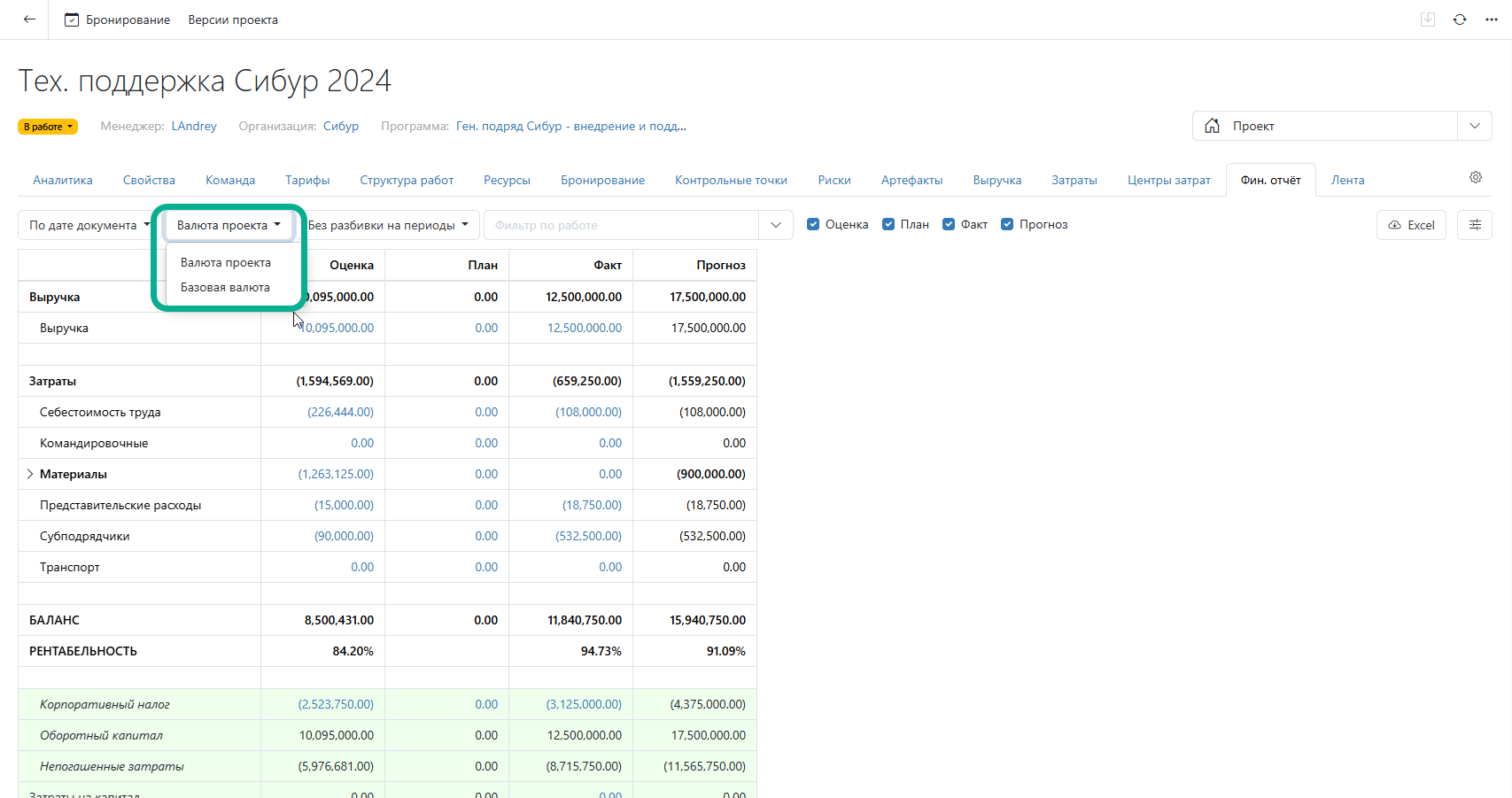Open Корпоративный налог Факт (3,125,000.00)
The image size is (1512, 798).
[584, 704]
